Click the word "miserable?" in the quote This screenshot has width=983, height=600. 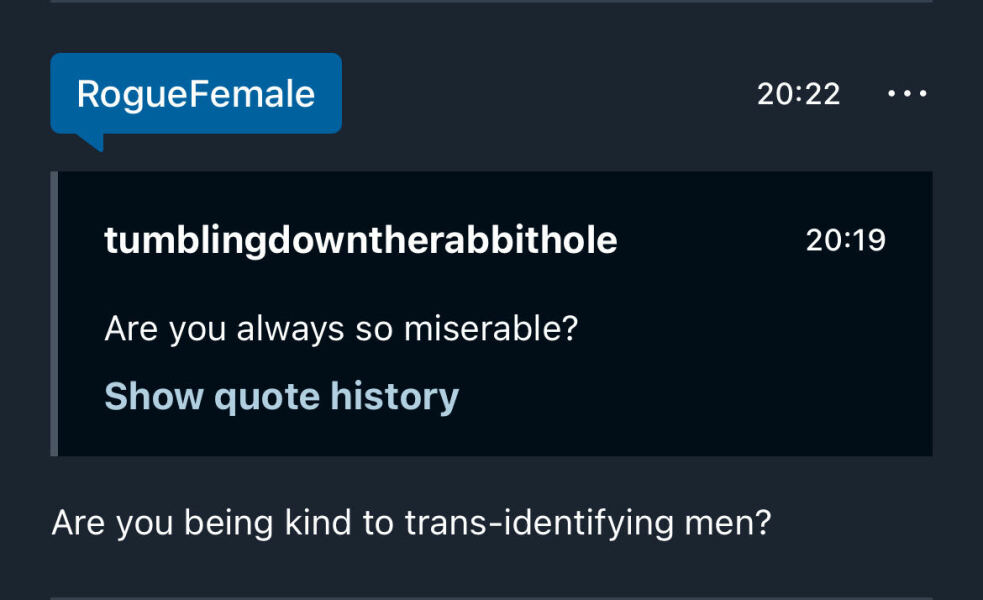tap(491, 328)
